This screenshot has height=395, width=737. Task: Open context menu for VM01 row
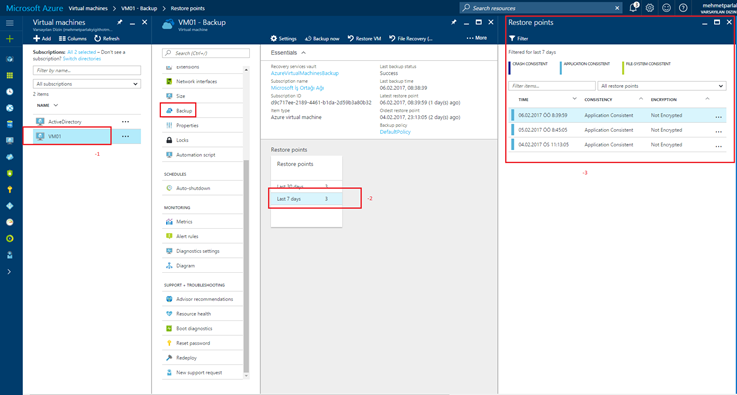click(125, 136)
